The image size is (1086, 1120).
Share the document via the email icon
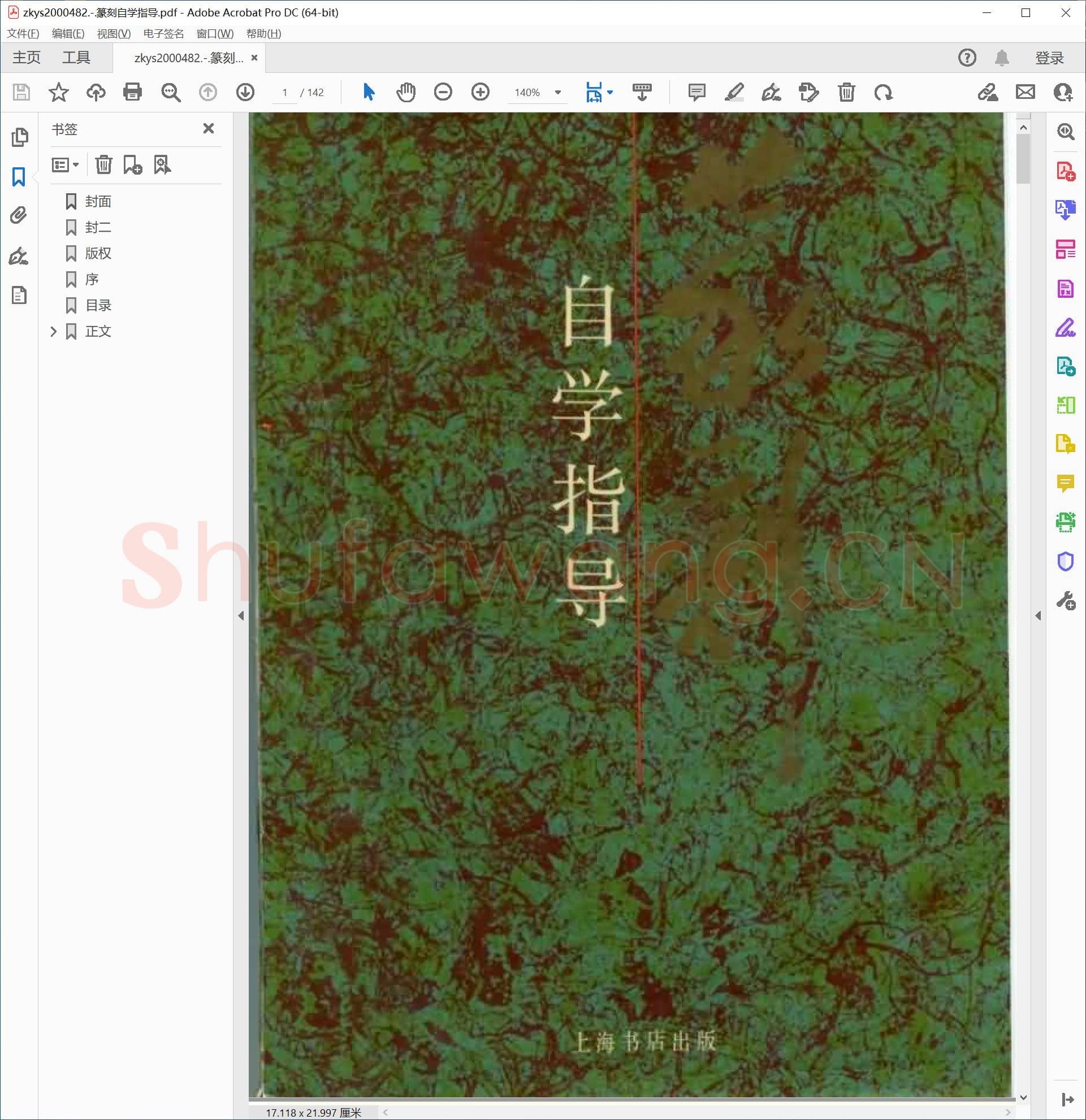tap(1025, 92)
